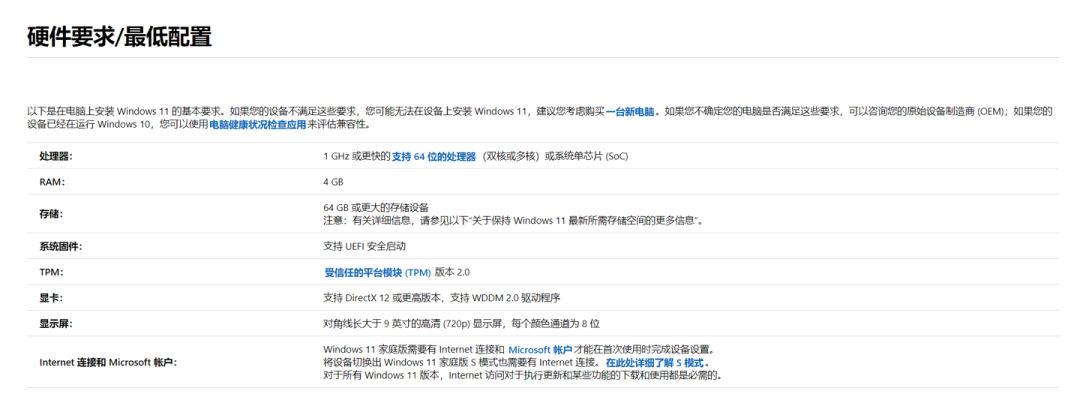The image size is (1071, 414).
Task: Click the 720p display requirement text
Action: coord(462,323)
